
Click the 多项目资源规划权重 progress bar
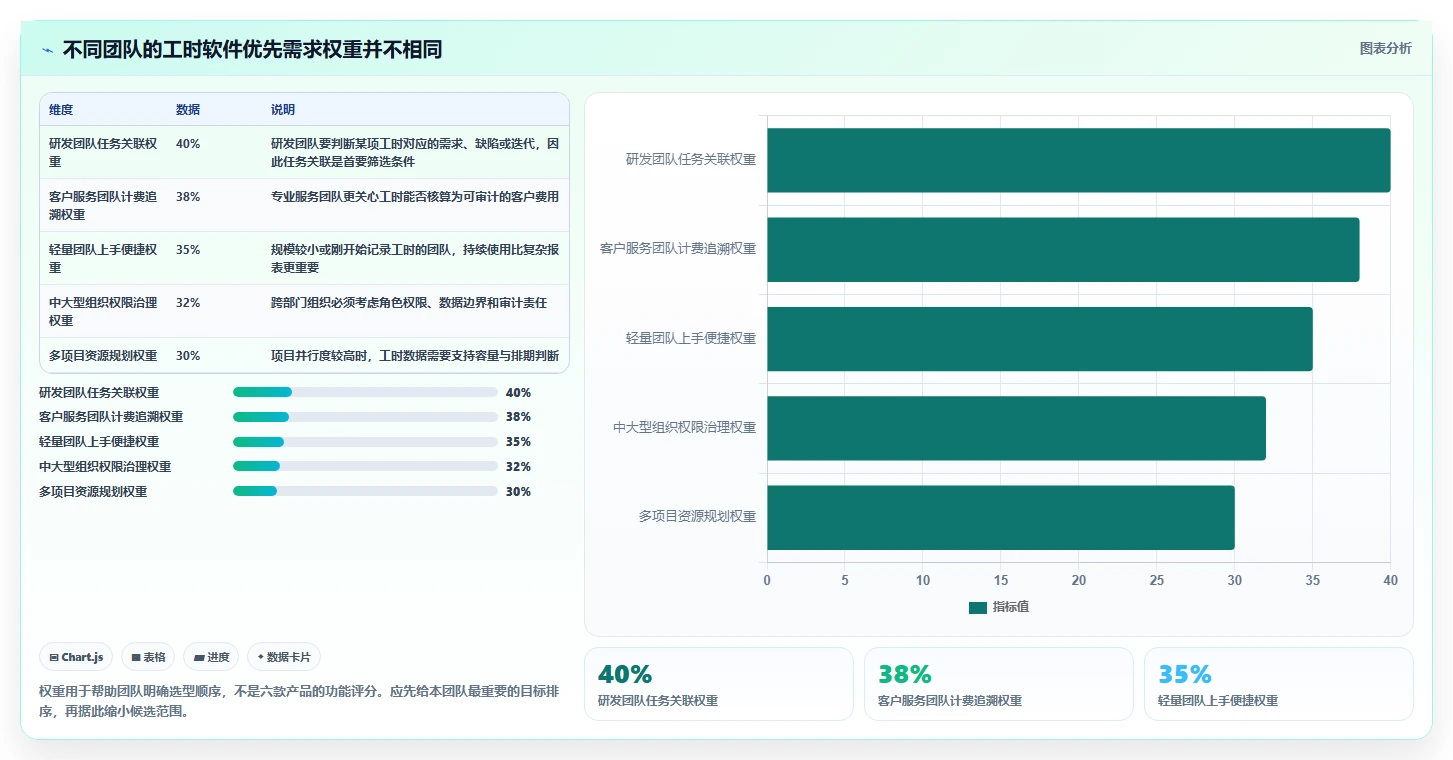point(365,491)
